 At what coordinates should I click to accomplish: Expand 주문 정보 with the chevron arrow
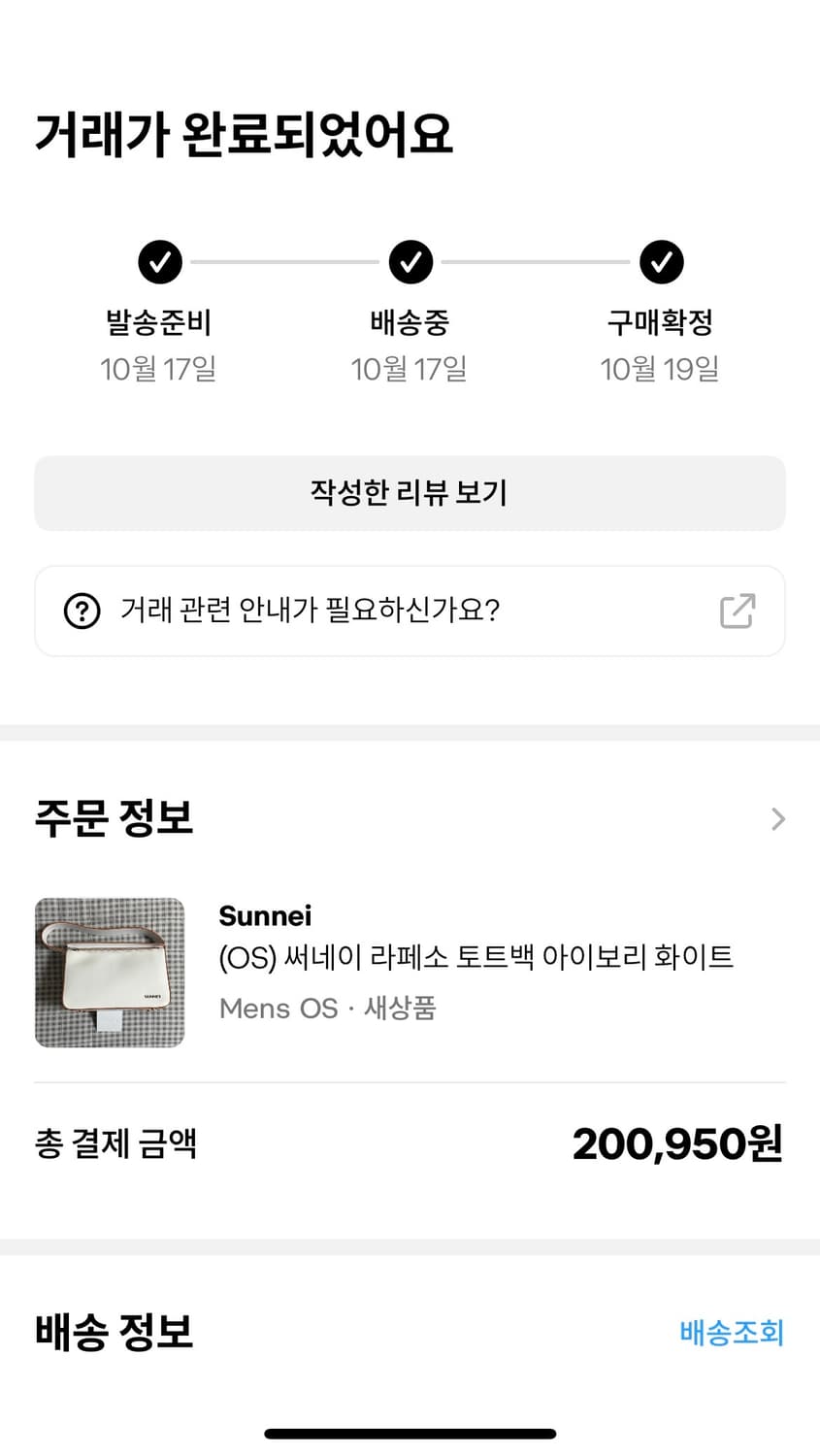tap(777, 819)
